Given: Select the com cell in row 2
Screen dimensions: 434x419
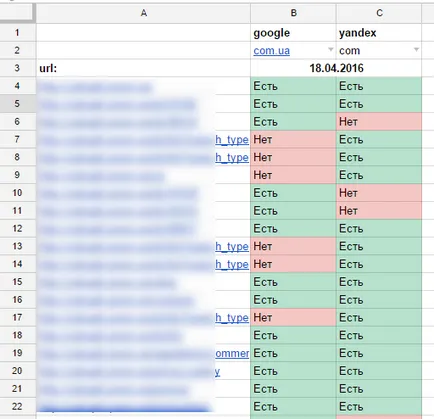Looking at the screenshot, I should pyautogui.click(x=379, y=51).
